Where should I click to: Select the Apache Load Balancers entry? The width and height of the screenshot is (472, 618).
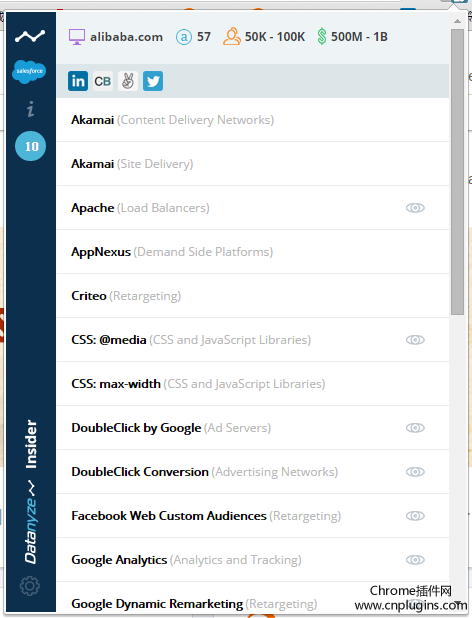coord(253,208)
